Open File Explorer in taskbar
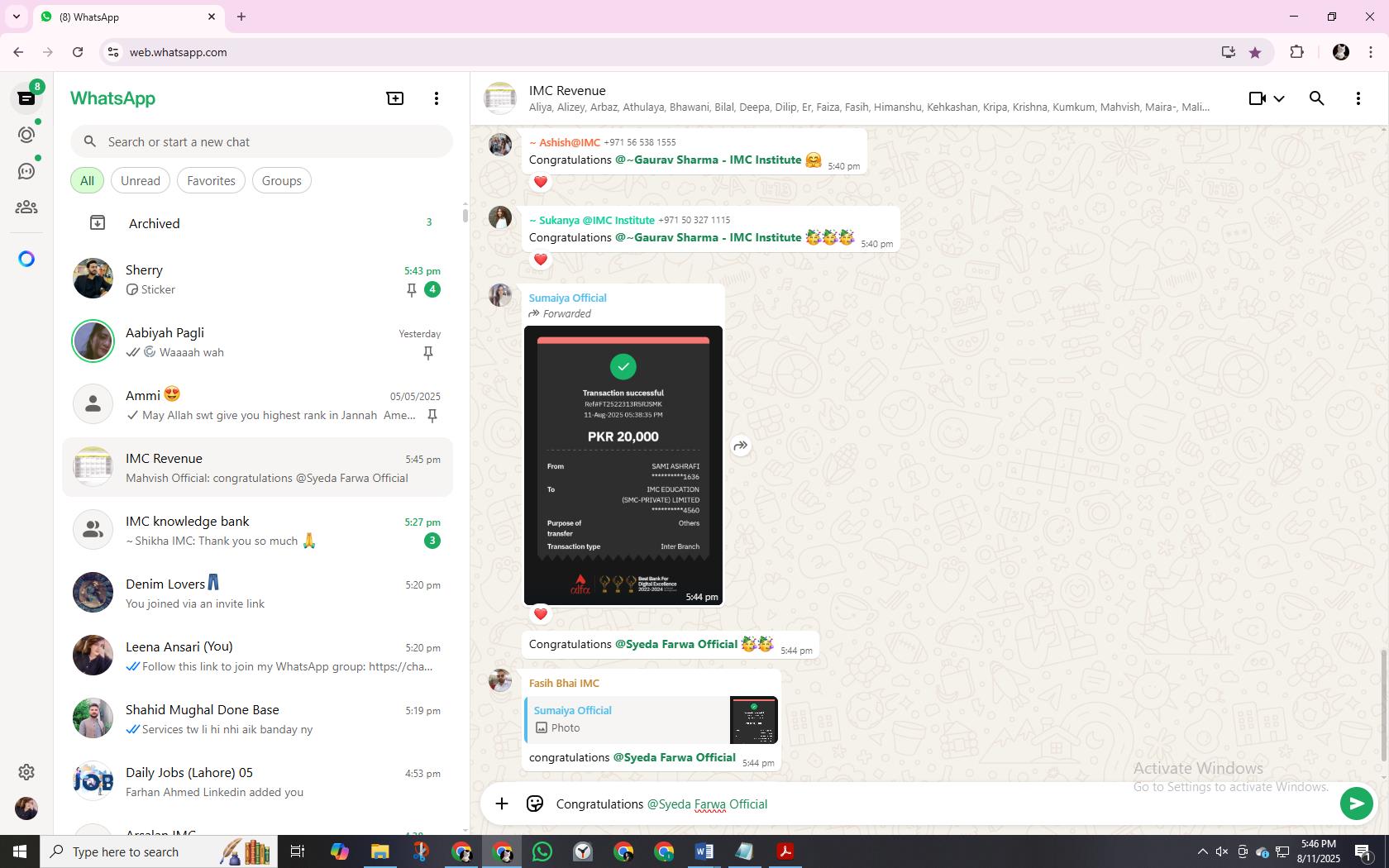This screenshot has width=1389, height=868. click(x=379, y=851)
